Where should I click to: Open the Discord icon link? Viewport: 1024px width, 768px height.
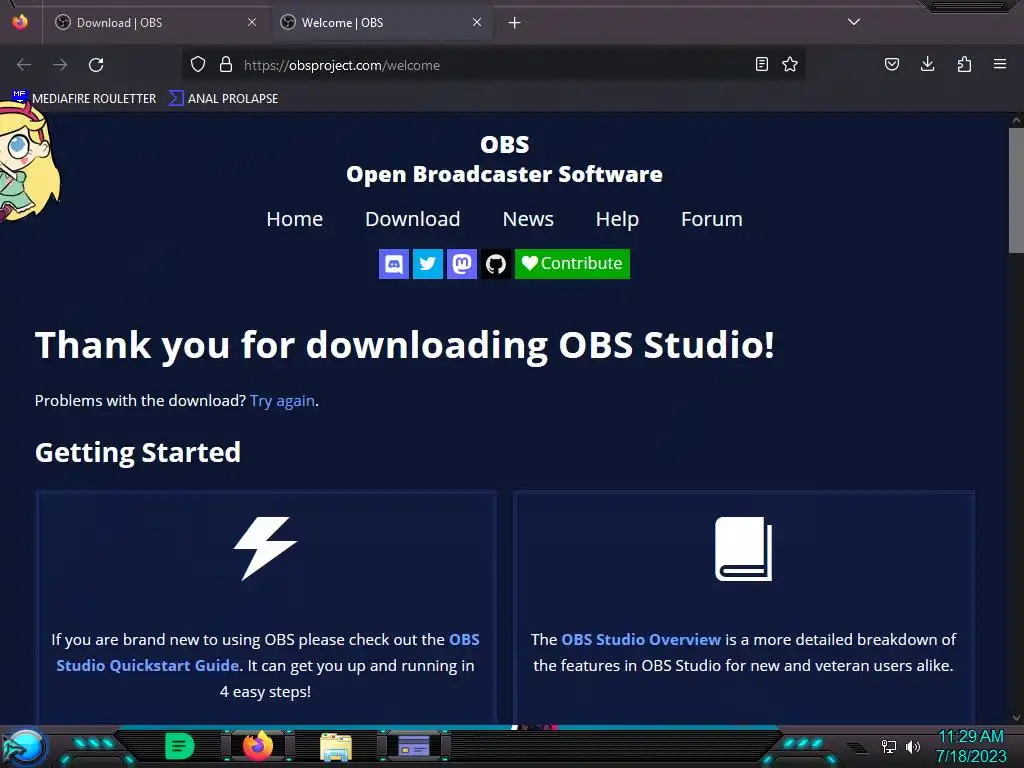(x=394, y=264)
